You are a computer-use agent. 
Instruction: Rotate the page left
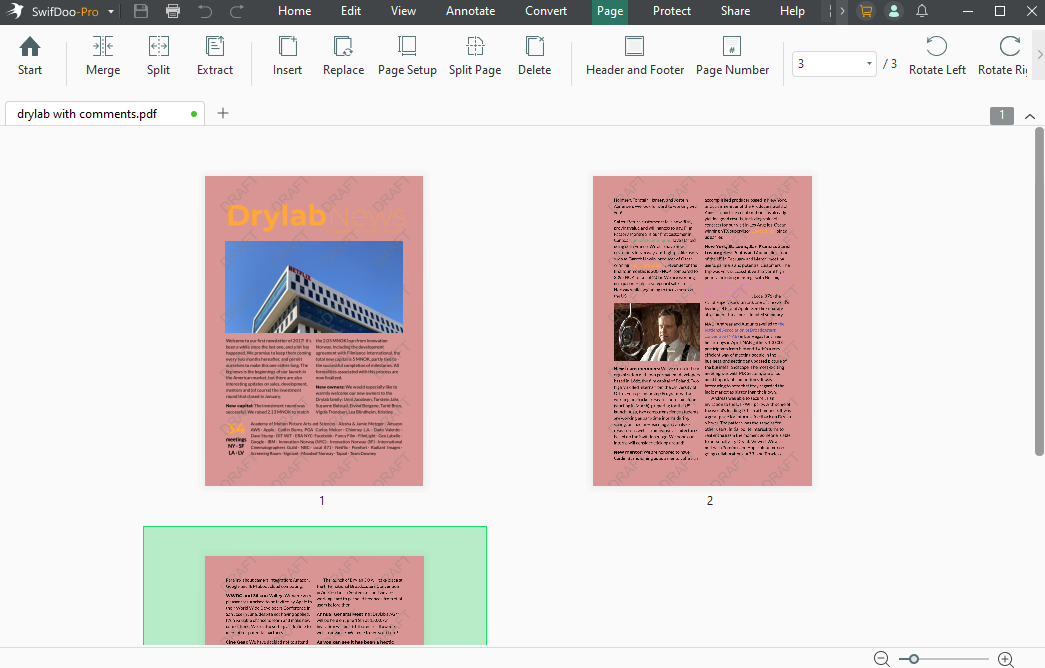[937, 55]
